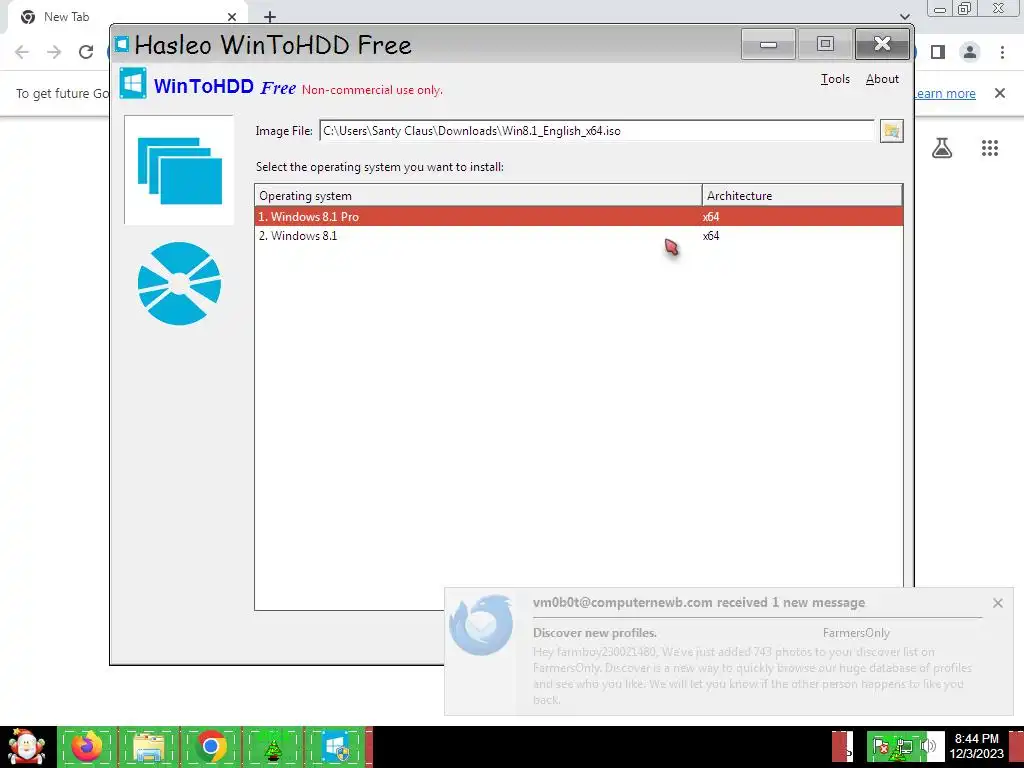The width and height of the screenshot is (1024, 768).
Task: Minimize the Hasleo WinToHDD window
Action: [x=769, y=44]
